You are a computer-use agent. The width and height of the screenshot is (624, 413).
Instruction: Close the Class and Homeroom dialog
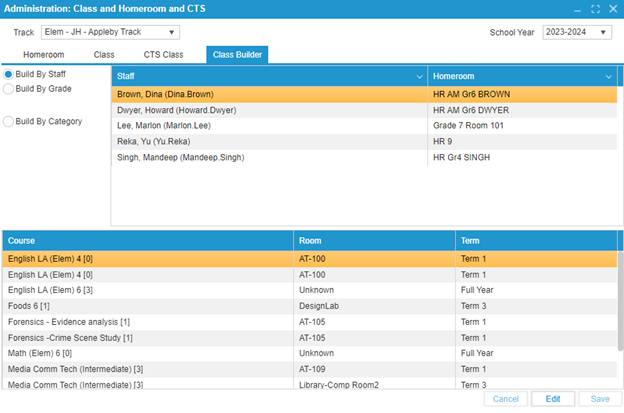coord(612,9)
